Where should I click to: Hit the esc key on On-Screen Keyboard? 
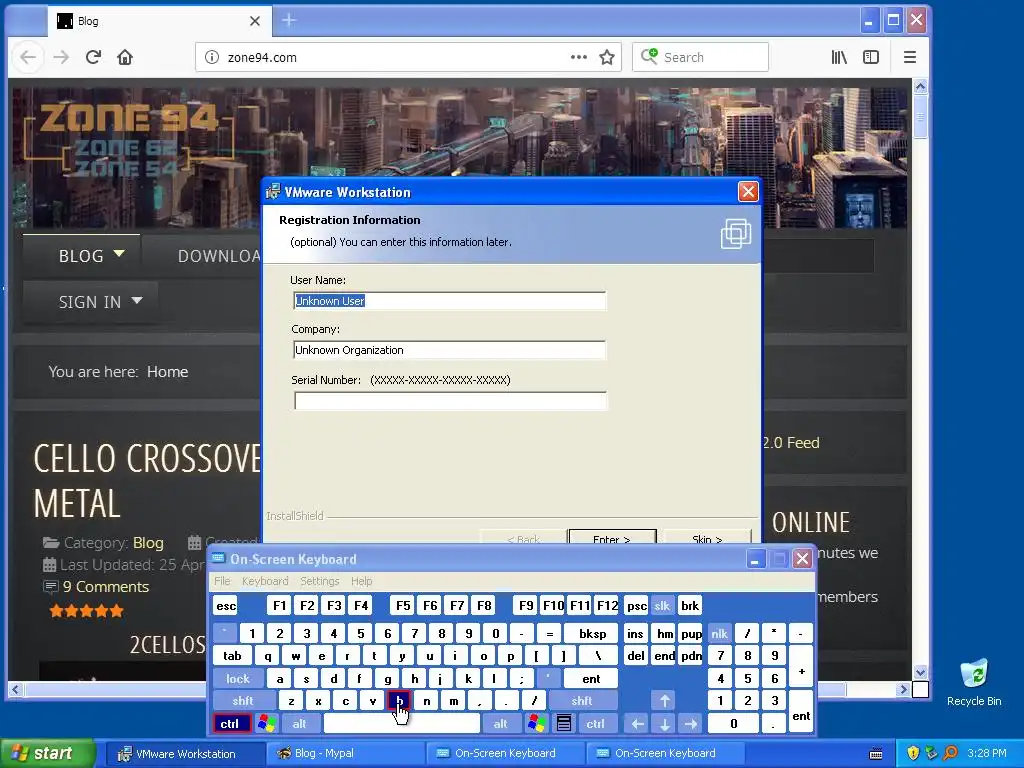pyautogui.click(x=226, y=606)
